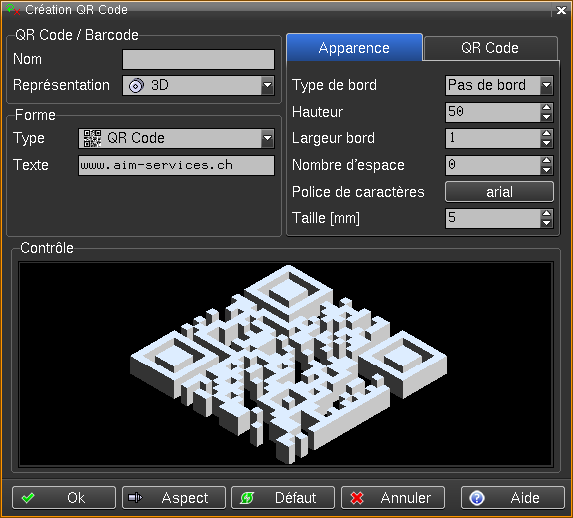This screenshot has height=518, width=573.
Task: Switch to the QR Code tab
Action: tap(490, 48)
